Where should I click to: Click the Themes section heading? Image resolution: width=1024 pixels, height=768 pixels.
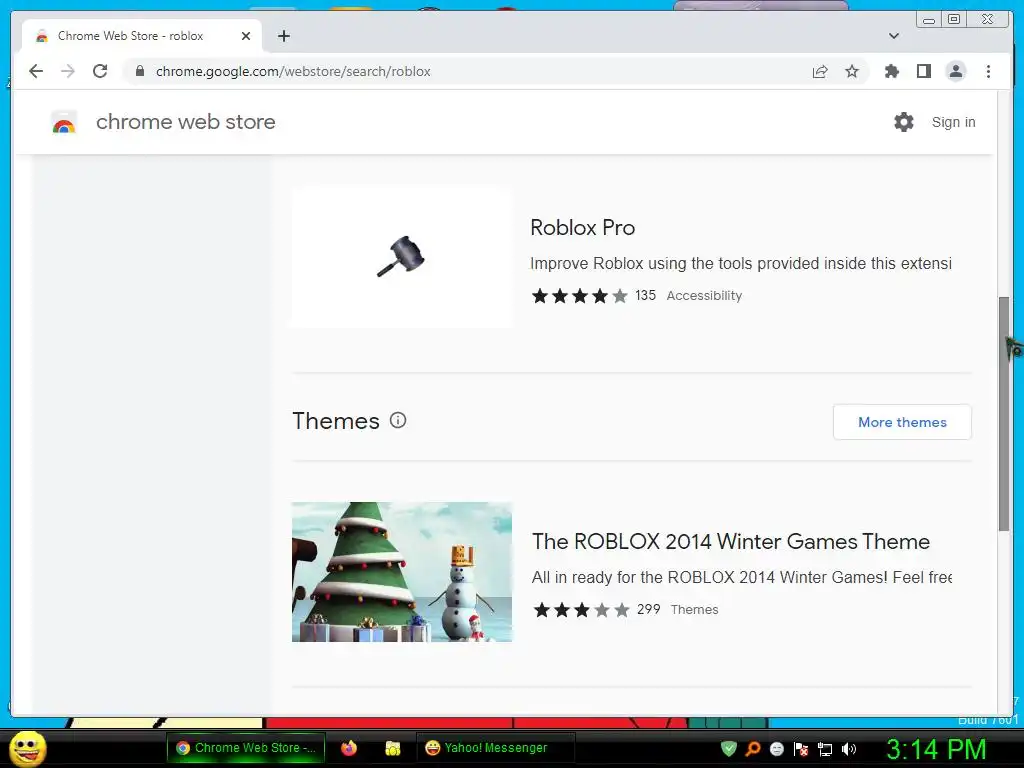pos(336,421)
